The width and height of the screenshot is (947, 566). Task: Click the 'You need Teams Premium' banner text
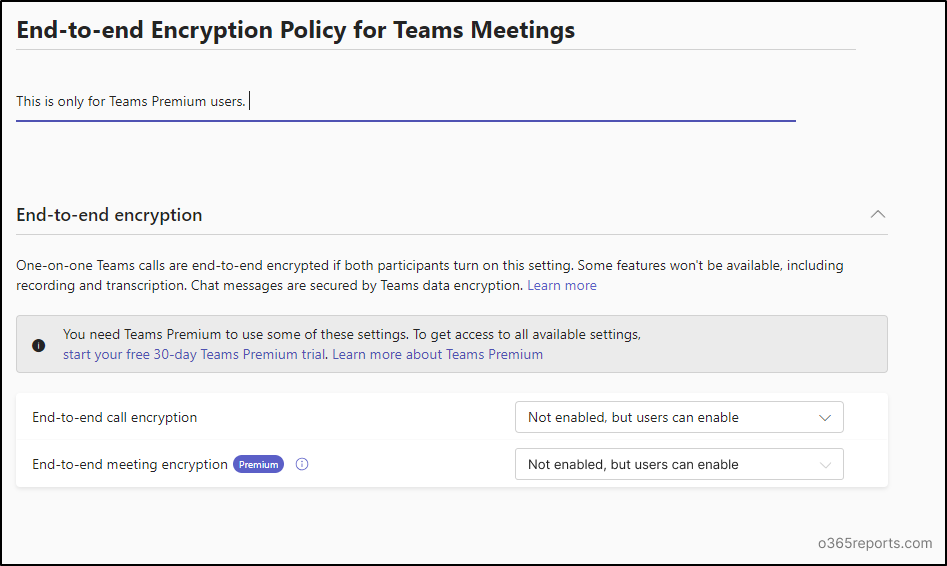click(352, 334)
